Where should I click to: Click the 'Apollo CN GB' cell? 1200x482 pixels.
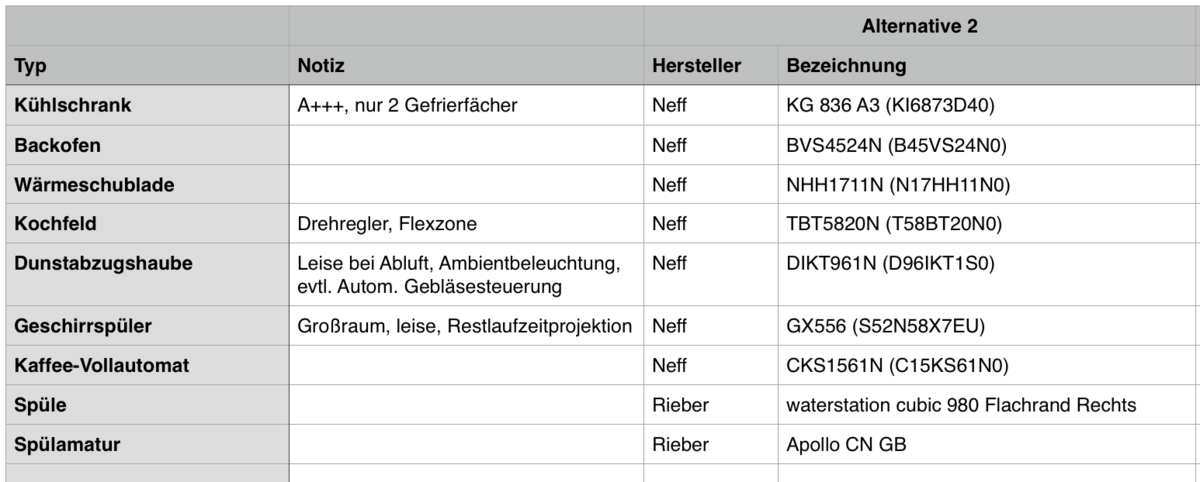click(x=847, y=446)
